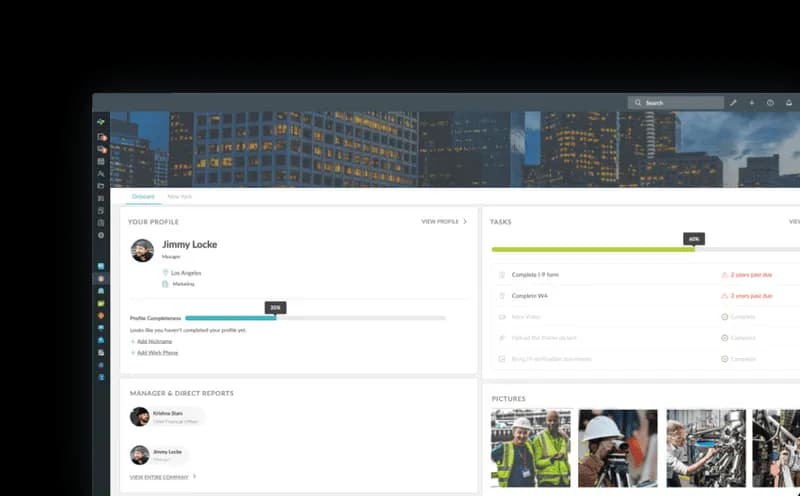Click the green app logo in sidebar
Screen dimensions: 800x496
click(101, 122)
